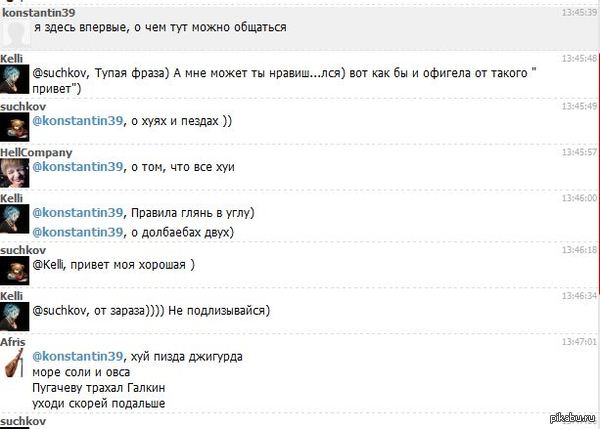Open HellCompany's smiling face avatar
Image resolution: width=600 pixels, height=429 pixels.
tap(15, 173)
